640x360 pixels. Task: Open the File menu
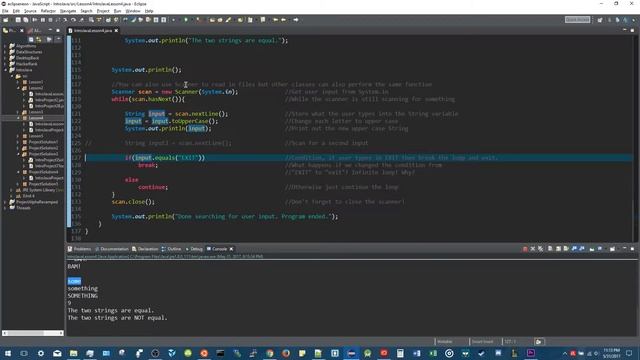(x=5, y=11)
